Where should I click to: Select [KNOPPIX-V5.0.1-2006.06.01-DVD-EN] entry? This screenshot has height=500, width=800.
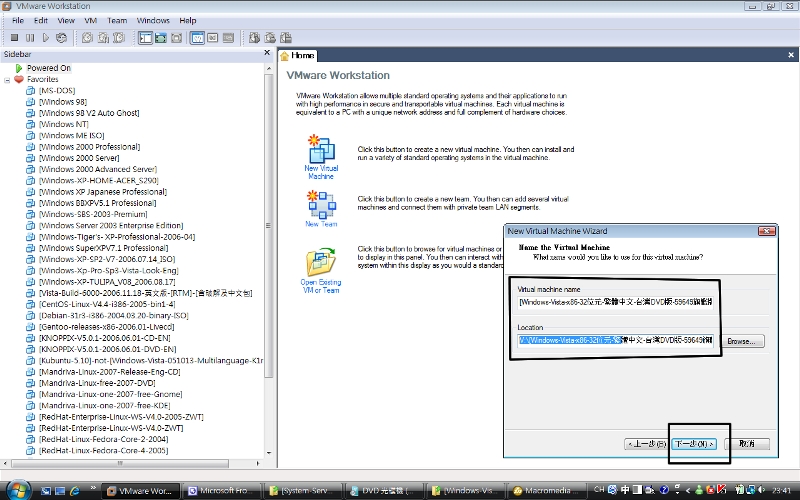107,349
